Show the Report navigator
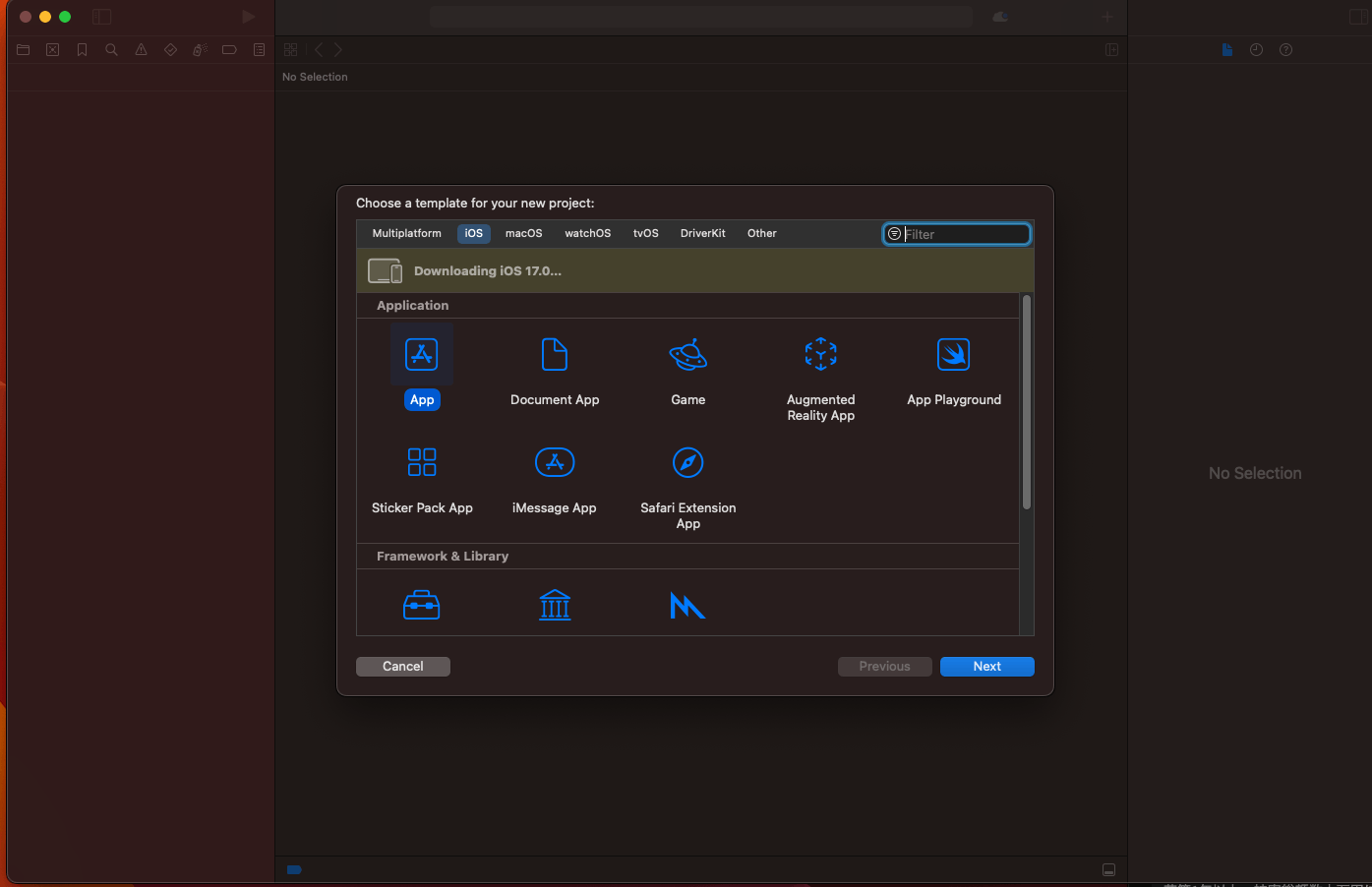This screenshot has height=887, width=1372. [x=260, y=50]
